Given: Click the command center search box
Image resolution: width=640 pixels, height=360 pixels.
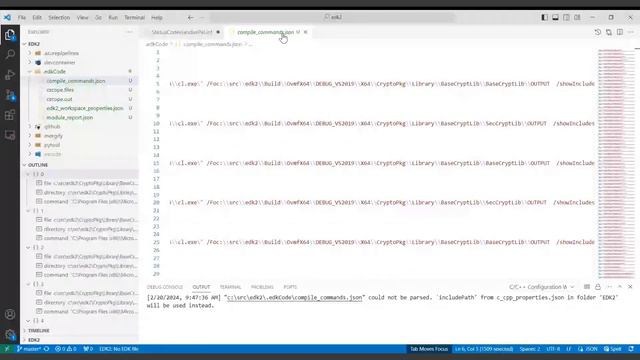Looking at the screenshot, I should [333, 17].
